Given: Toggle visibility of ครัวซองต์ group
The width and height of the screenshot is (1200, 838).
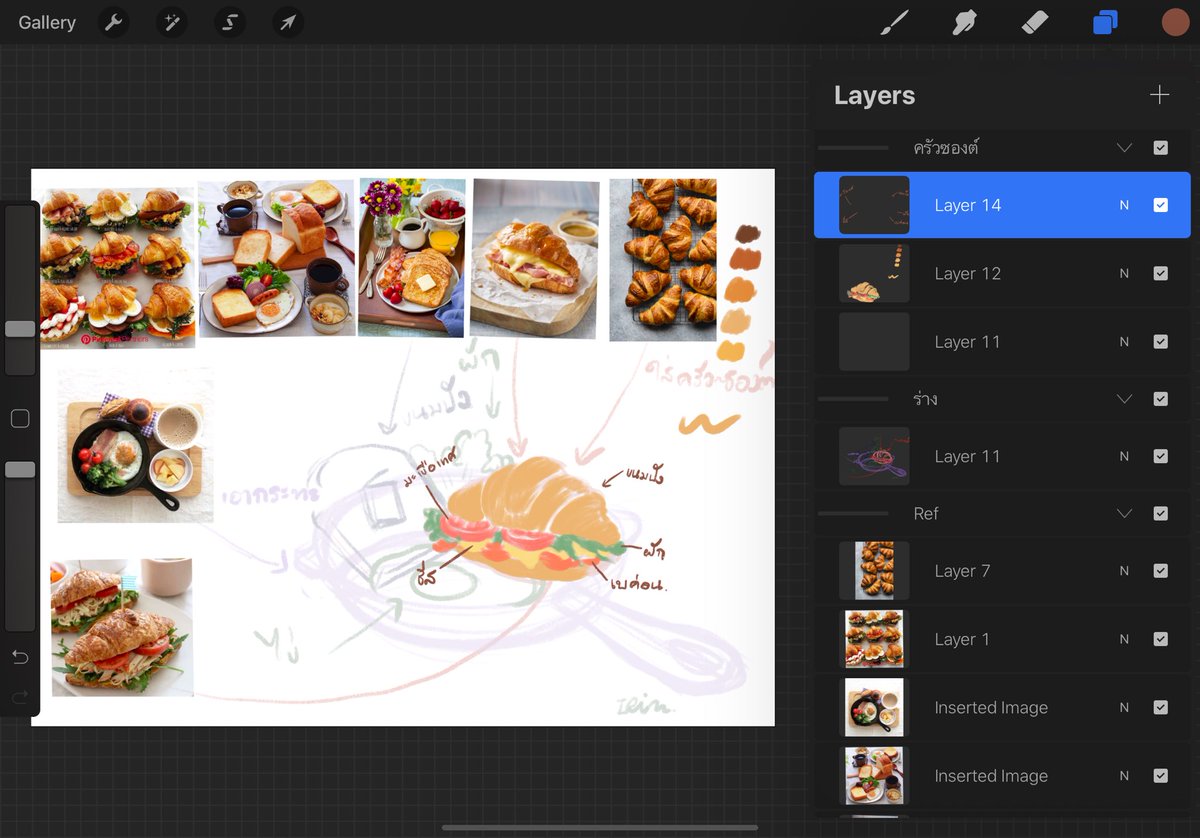Looking at the screenshot, I should [1160, 148].
